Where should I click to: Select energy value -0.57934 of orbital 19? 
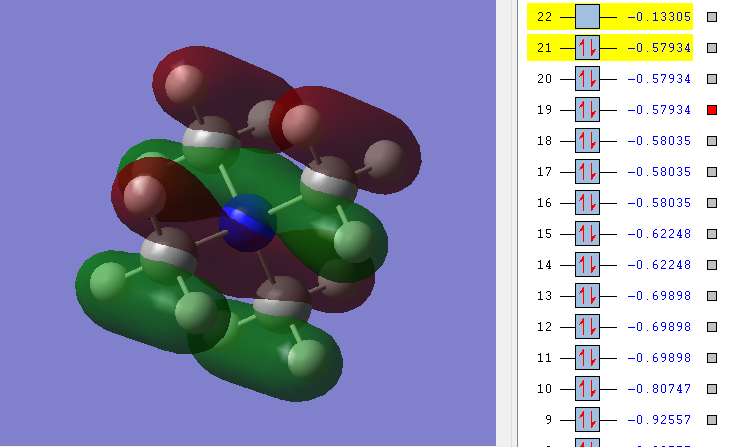[659, 110]
